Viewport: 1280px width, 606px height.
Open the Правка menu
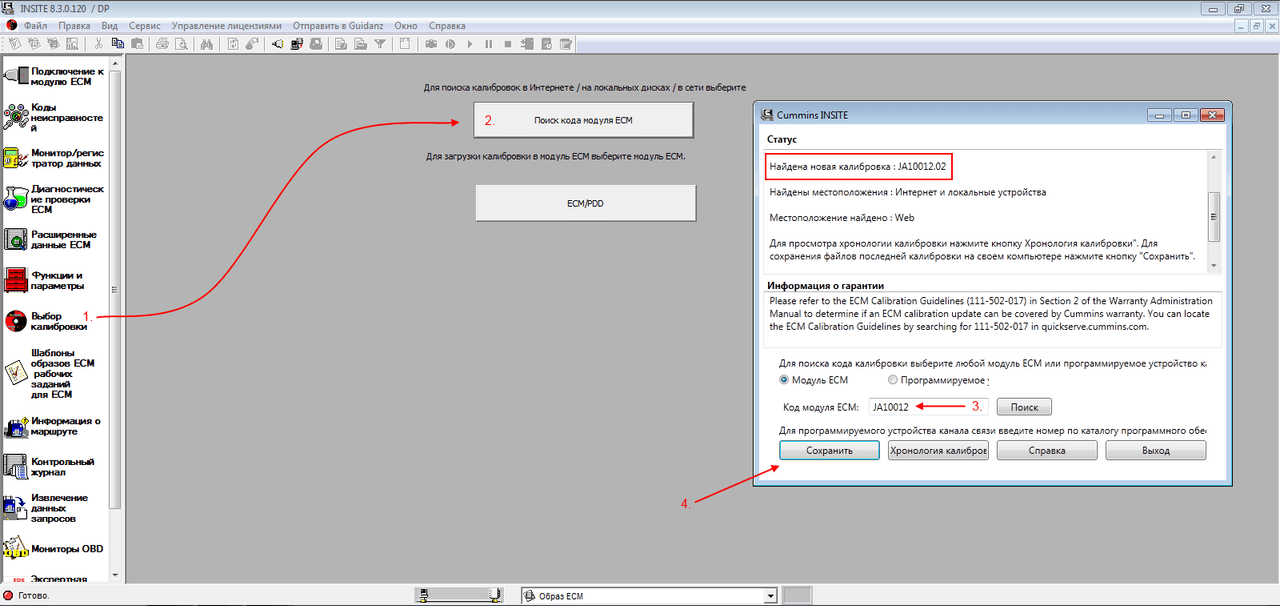coord(74,25)
